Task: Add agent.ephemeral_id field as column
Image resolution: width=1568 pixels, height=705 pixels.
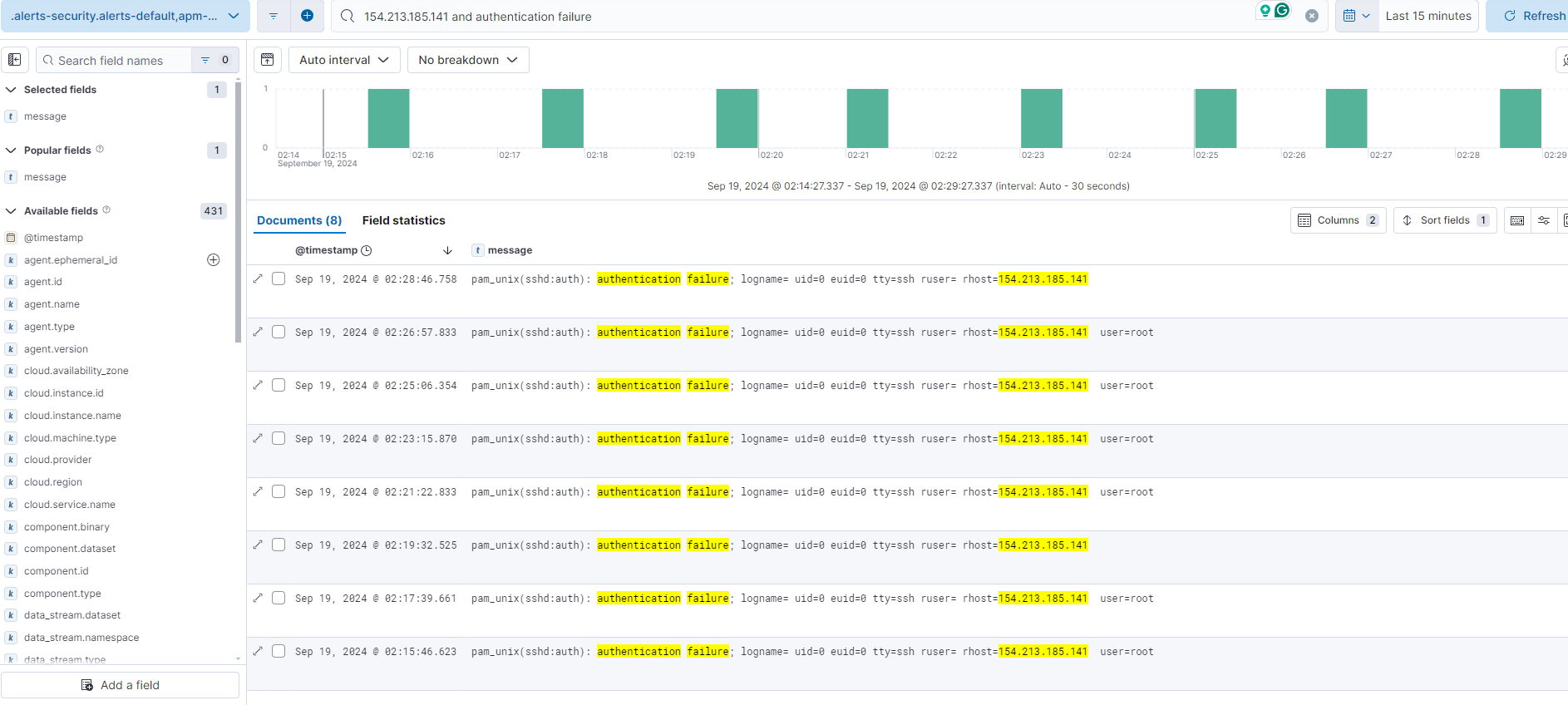Action: point(213,260)
